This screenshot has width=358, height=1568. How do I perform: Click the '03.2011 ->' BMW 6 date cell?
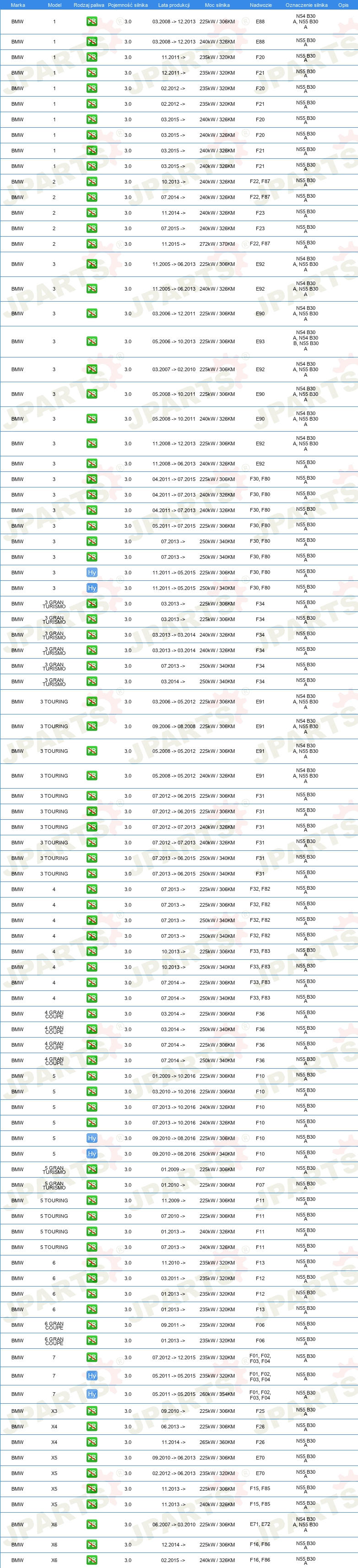click(x=174, y=1278)
